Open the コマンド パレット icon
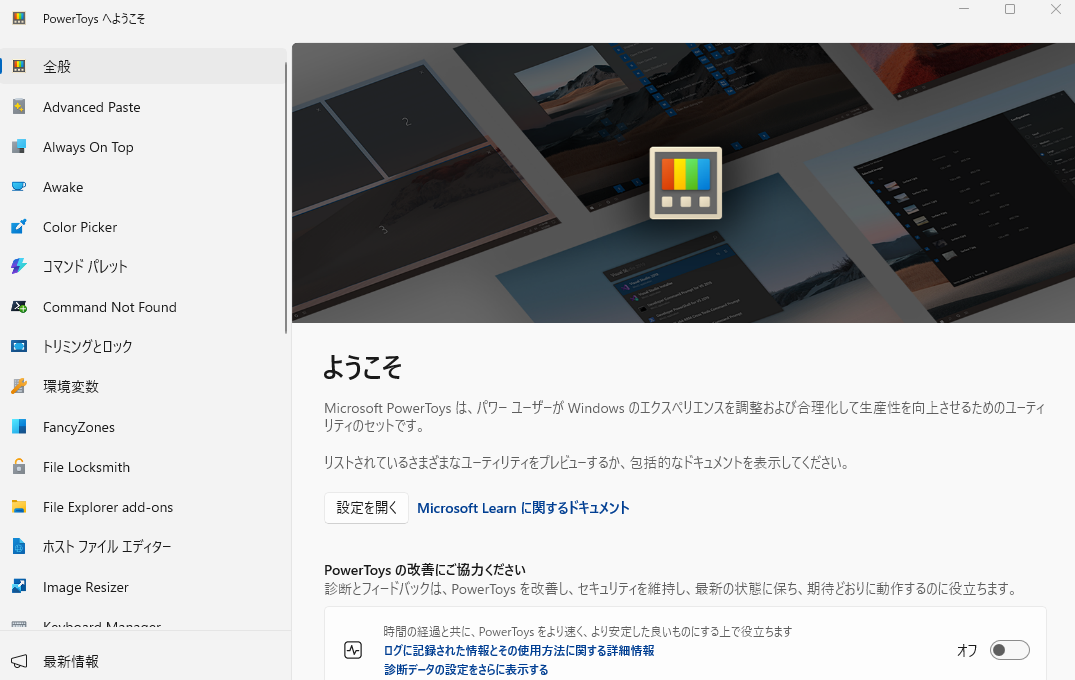 19,267
